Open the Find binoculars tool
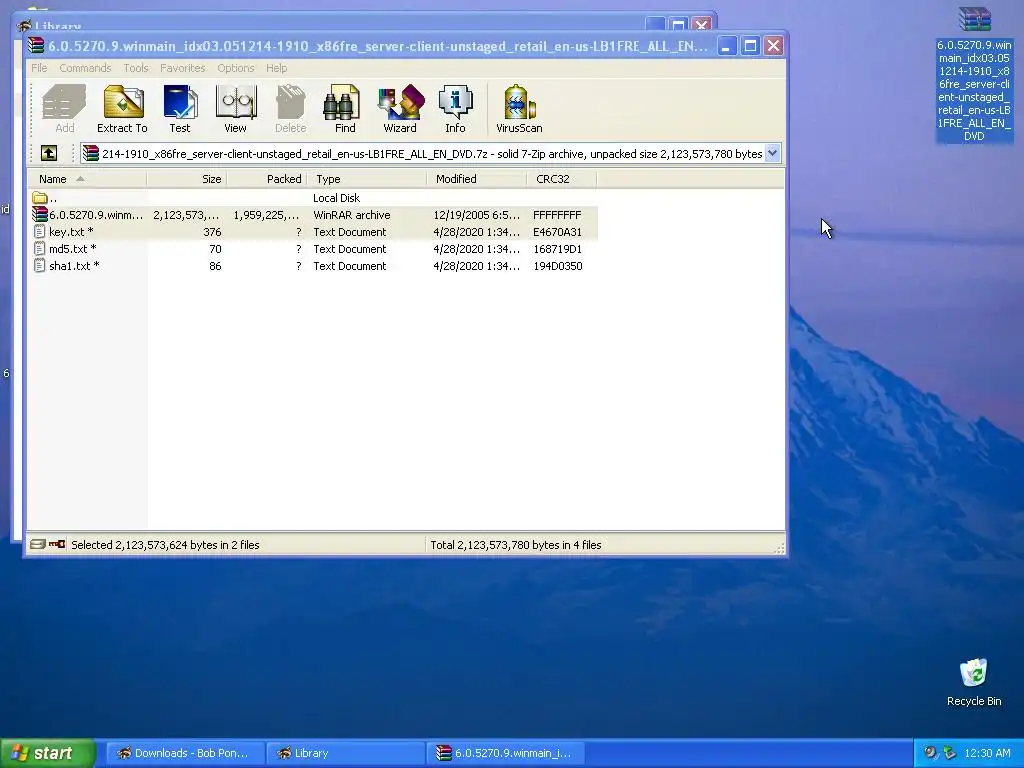 pyautogui.click(x=345, y=109)
